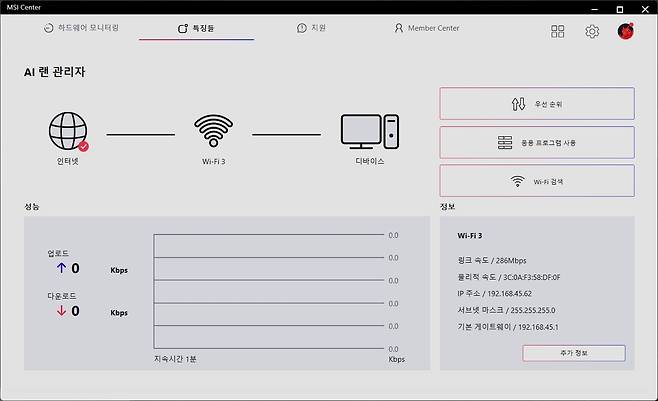Start Wi-Fi 검색 scan
Screen dimensions: 658x401
point(536,181)
